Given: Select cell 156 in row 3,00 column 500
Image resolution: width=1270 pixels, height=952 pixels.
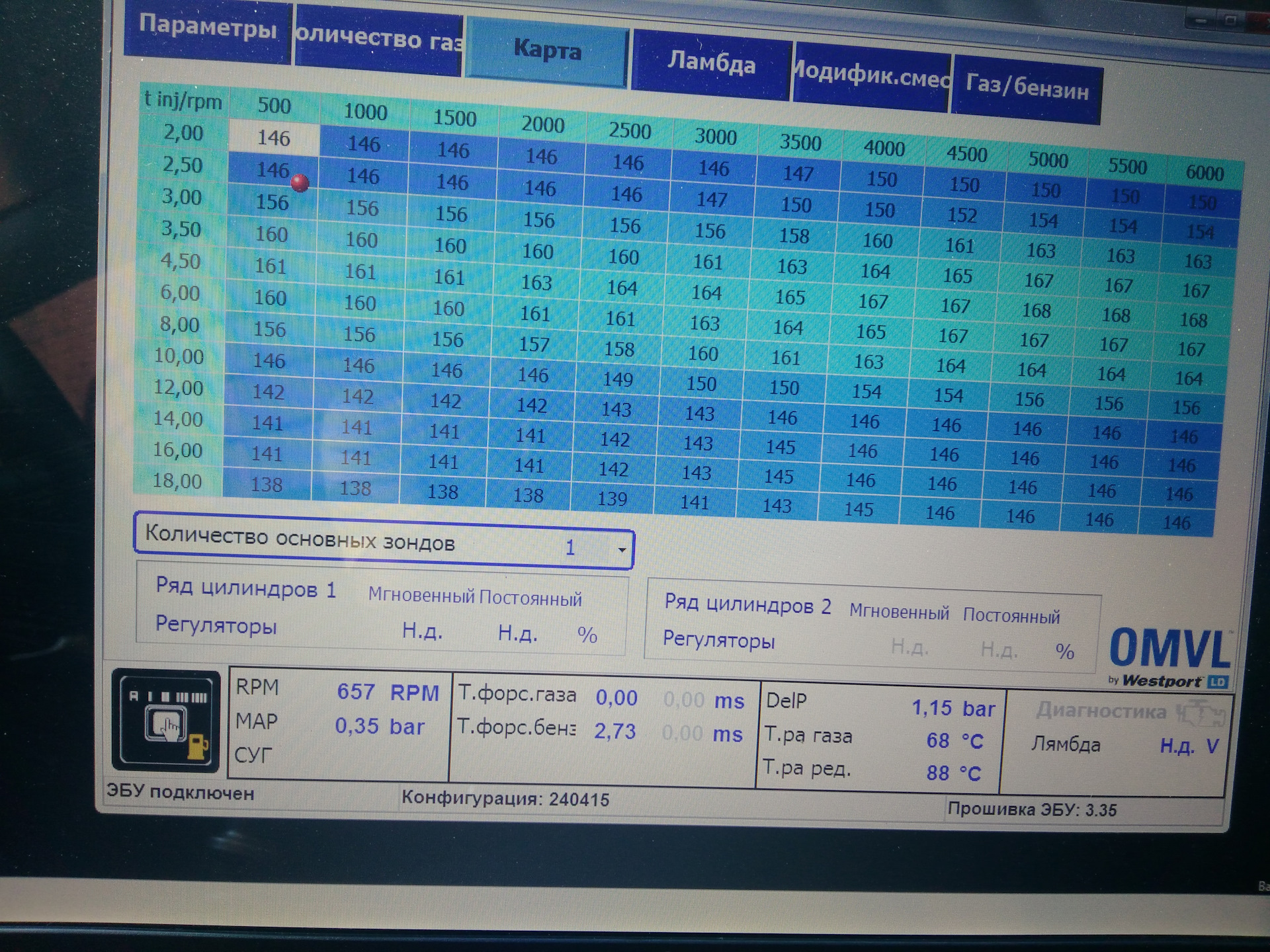Looking at the screenshot, I should [x=272, y=202].
